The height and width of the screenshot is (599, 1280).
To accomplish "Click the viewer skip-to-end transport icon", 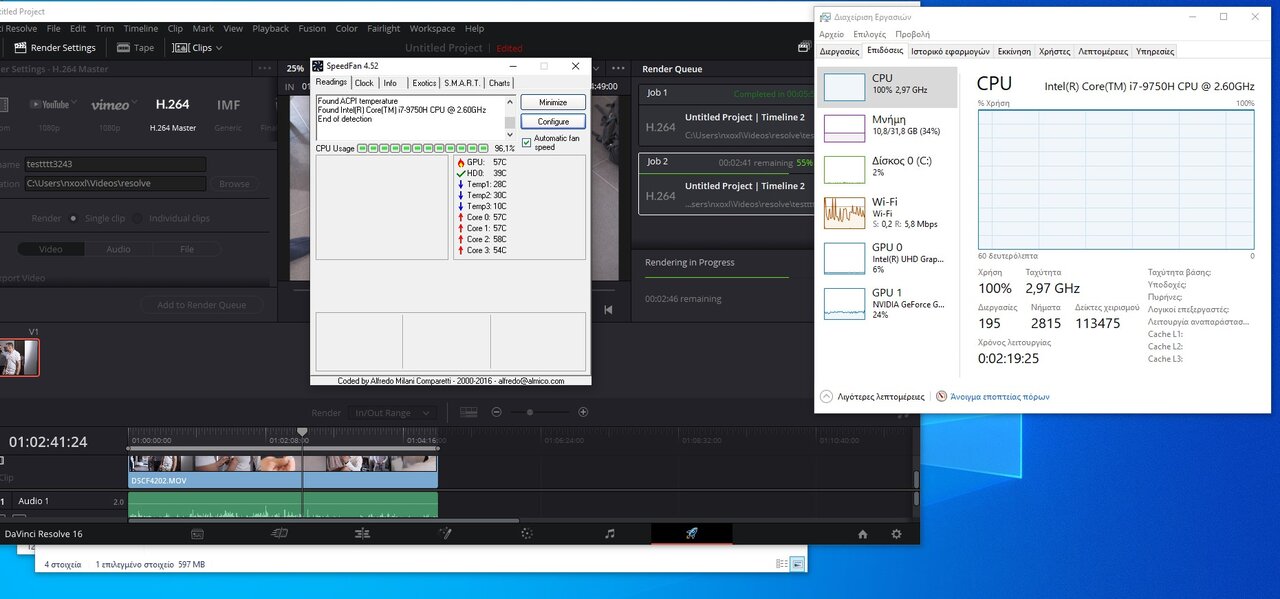I will [x=608, y=310].
